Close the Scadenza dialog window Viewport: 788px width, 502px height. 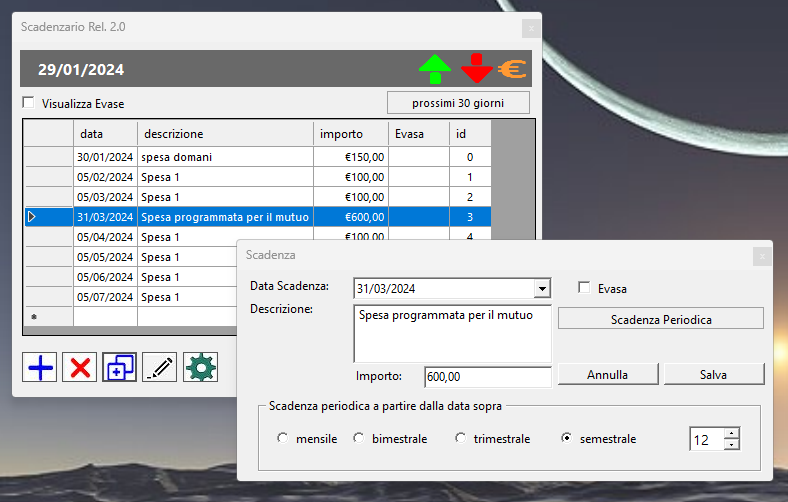click(x=762, y=256)
